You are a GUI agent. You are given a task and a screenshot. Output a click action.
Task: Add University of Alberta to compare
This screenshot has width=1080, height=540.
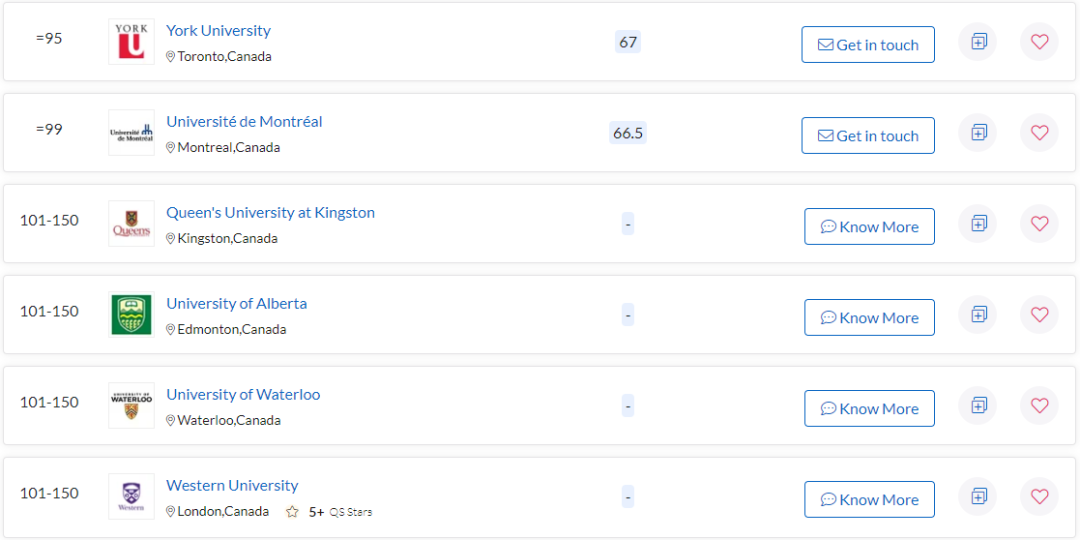click(977, 315)
